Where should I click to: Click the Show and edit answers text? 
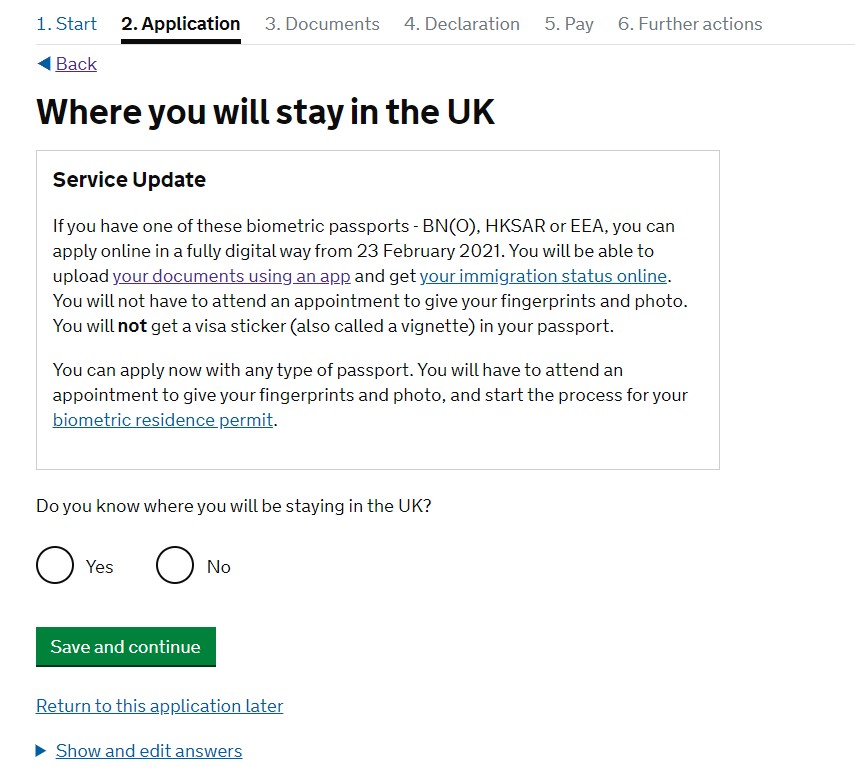point(149,751)
